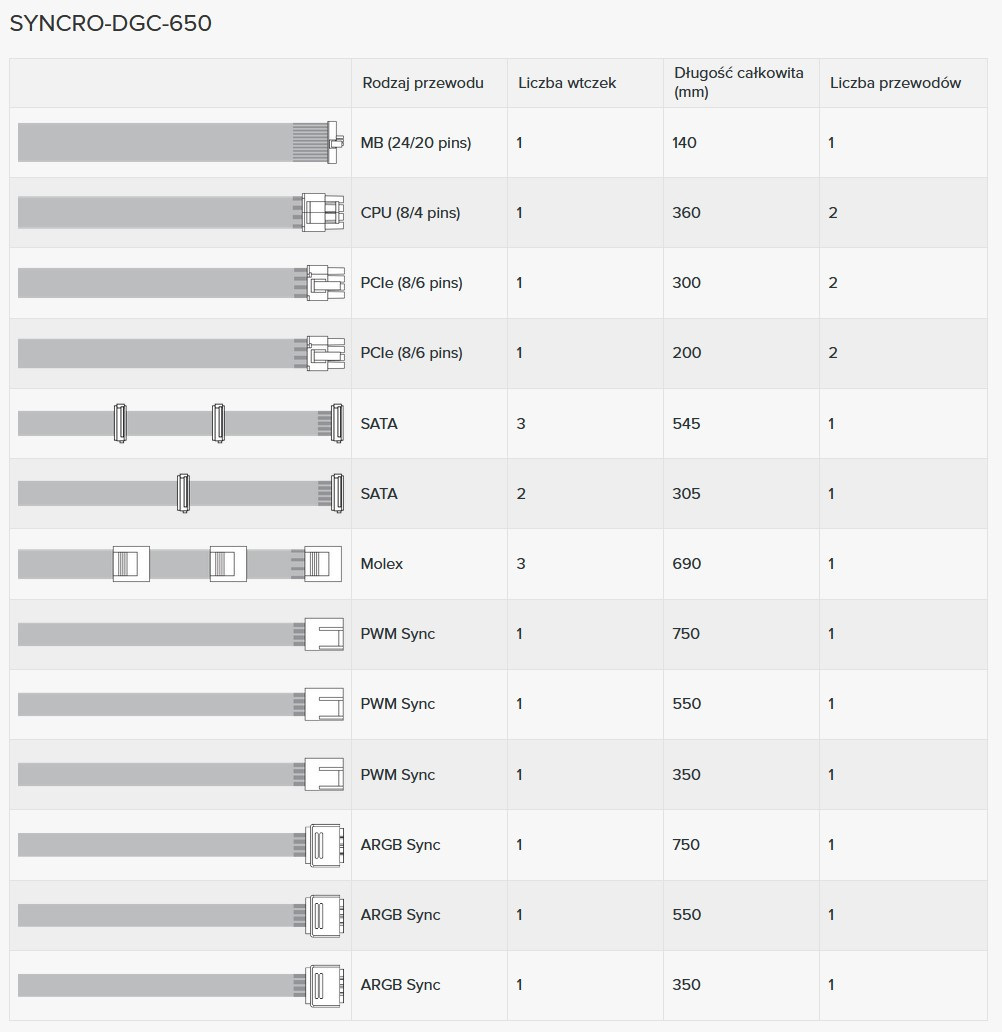This screenshot has width=1002, height=1032.
Task: Click the 350 mm PWM Sync cable illustration
Action: pyautogui.click(x=180, y=775)
